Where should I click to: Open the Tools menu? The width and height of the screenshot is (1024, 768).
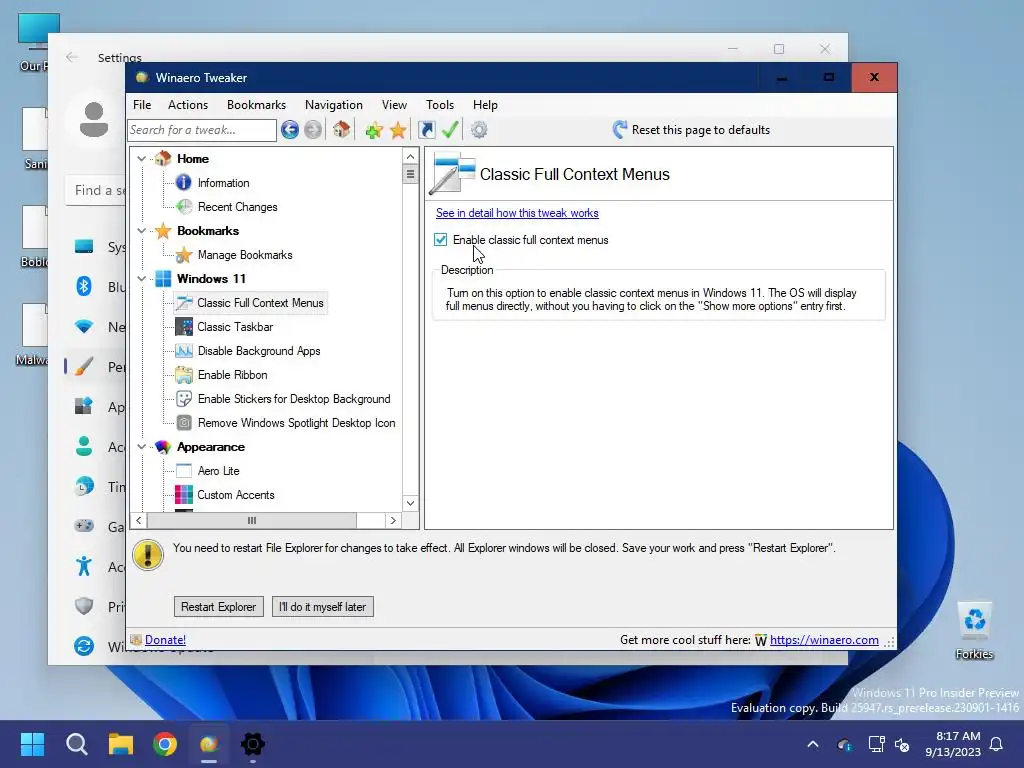(x=440, y=104)
